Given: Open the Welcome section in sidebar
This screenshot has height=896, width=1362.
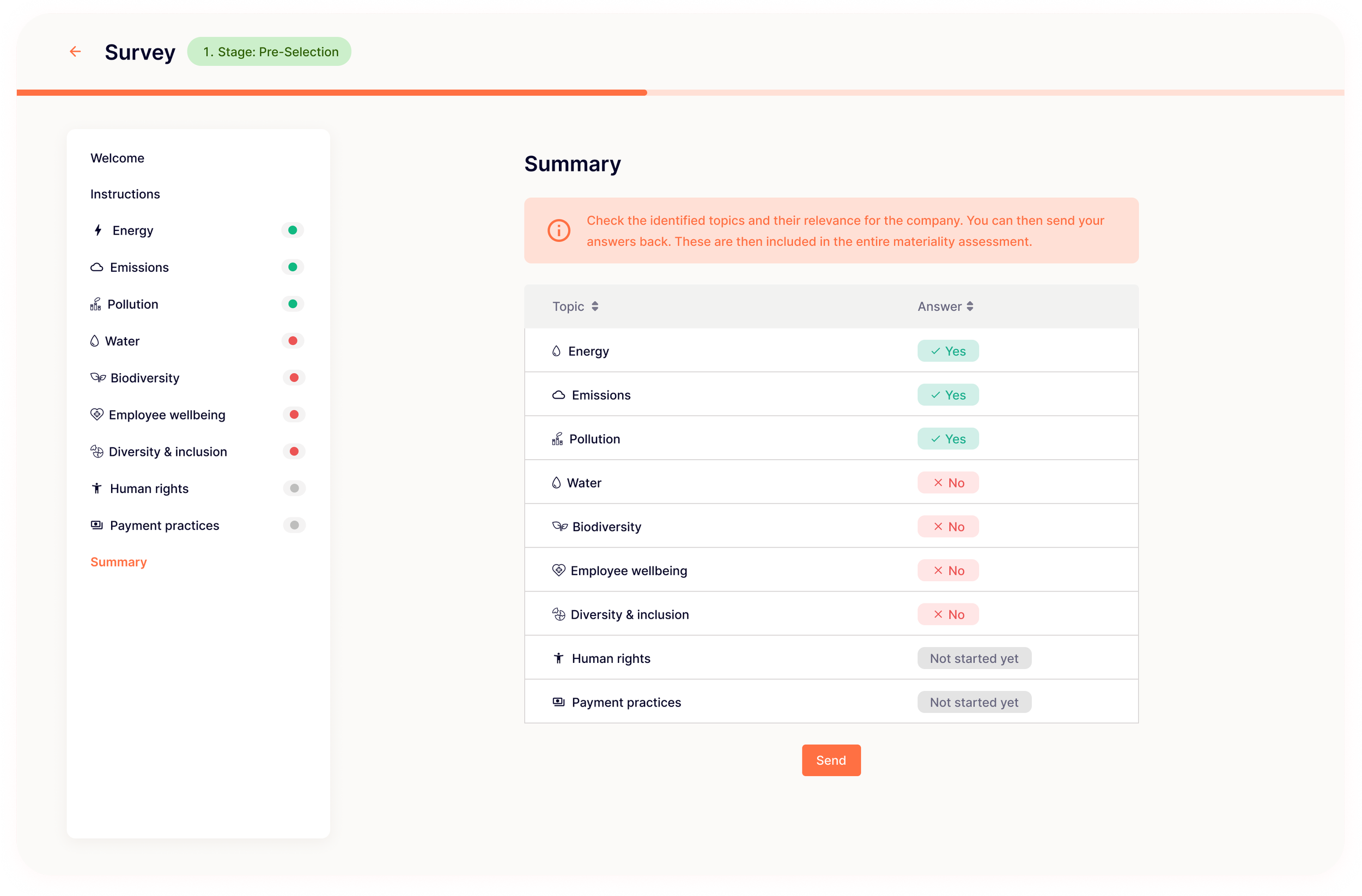Looking at the screenshot, I should click(117, 158).
